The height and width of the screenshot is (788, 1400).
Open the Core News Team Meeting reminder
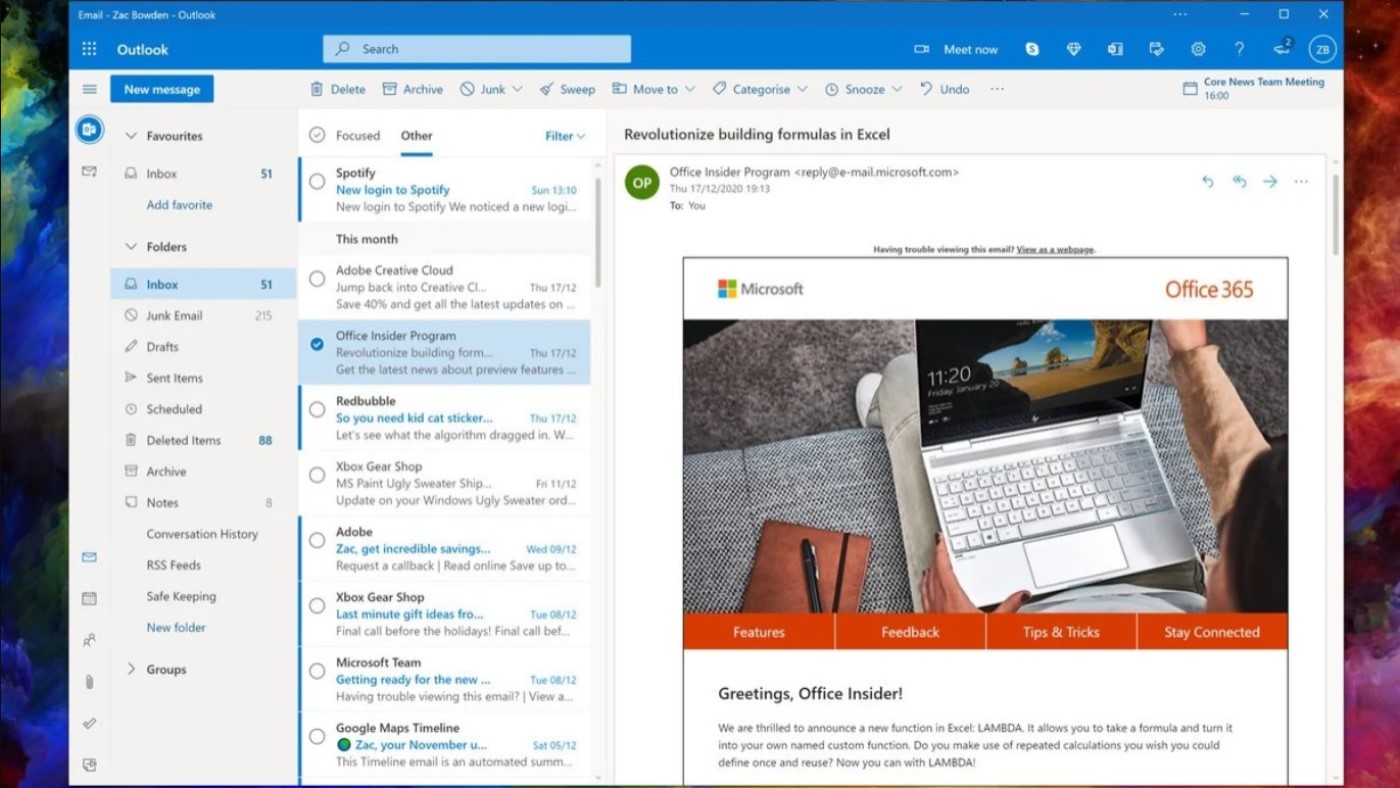[1254, 89]
